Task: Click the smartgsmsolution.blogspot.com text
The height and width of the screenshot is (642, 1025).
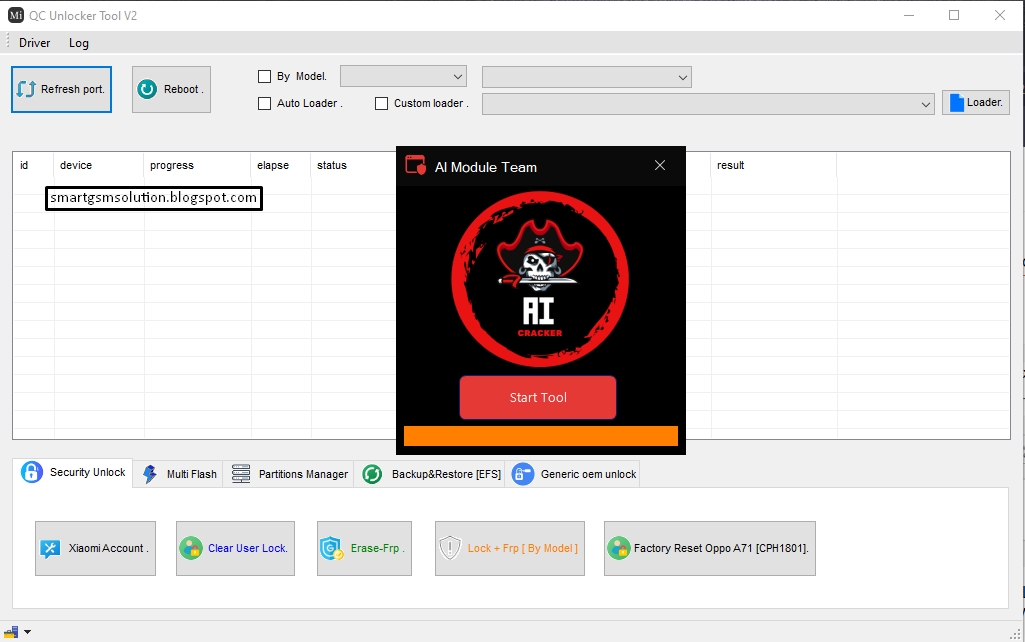Action: click(154, 198)
